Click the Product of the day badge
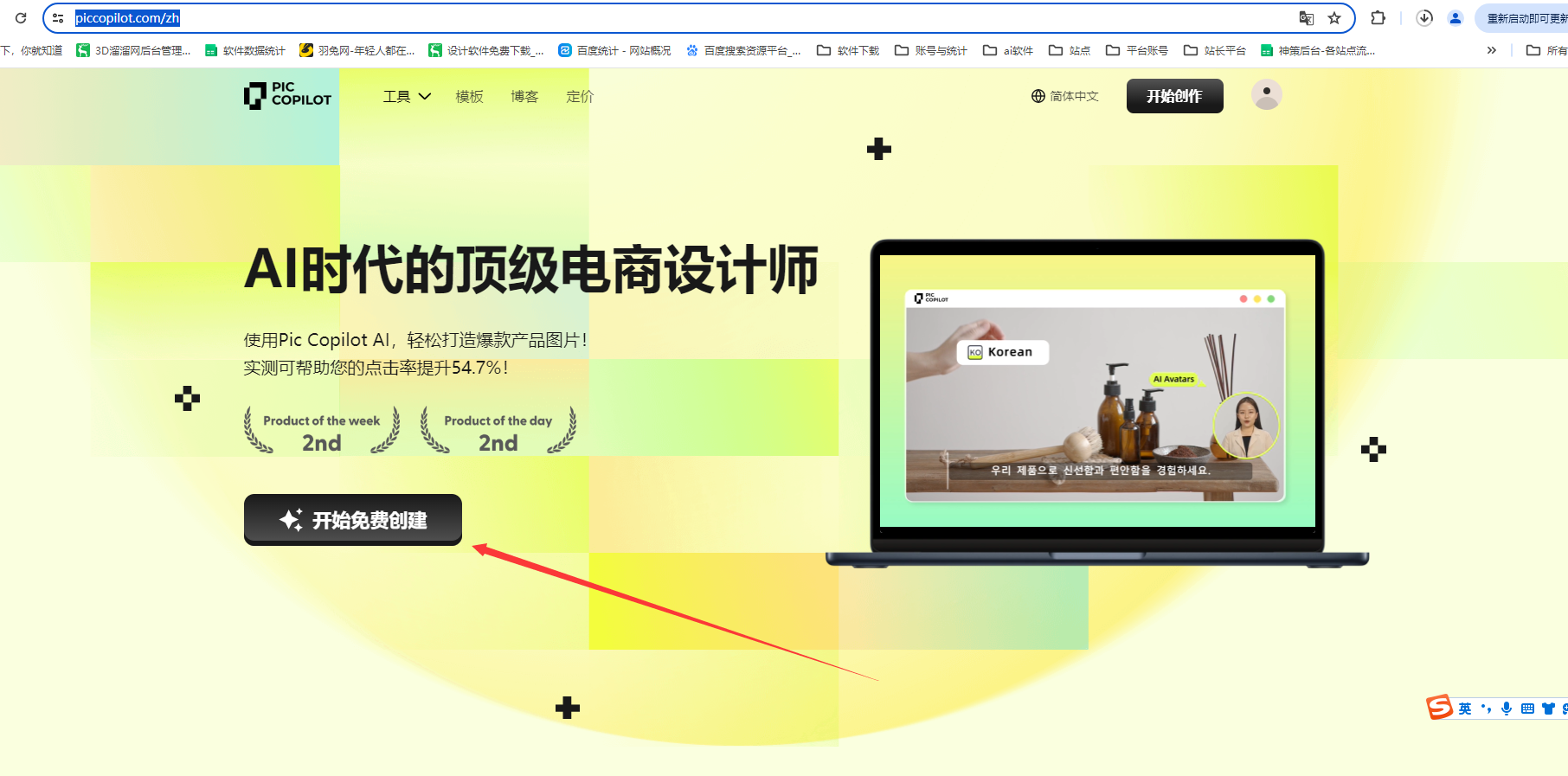1568x776 pixels. tap(498, 431)
